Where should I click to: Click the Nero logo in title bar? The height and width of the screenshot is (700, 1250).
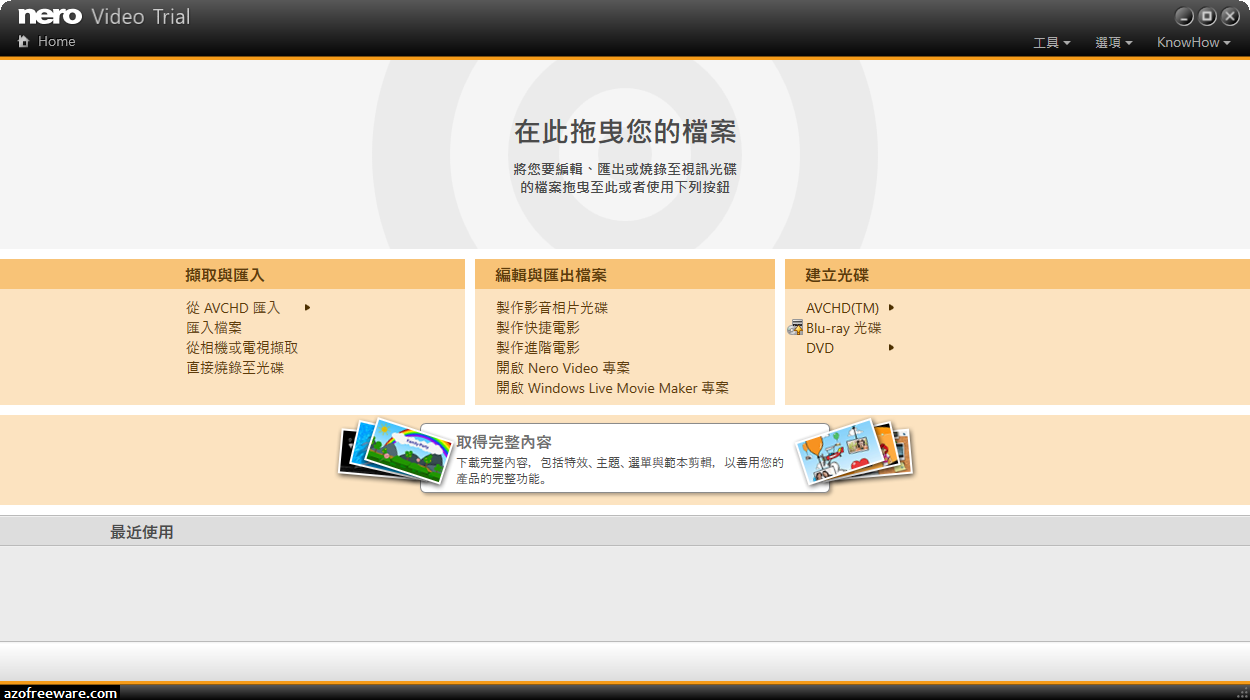[50, 16]
